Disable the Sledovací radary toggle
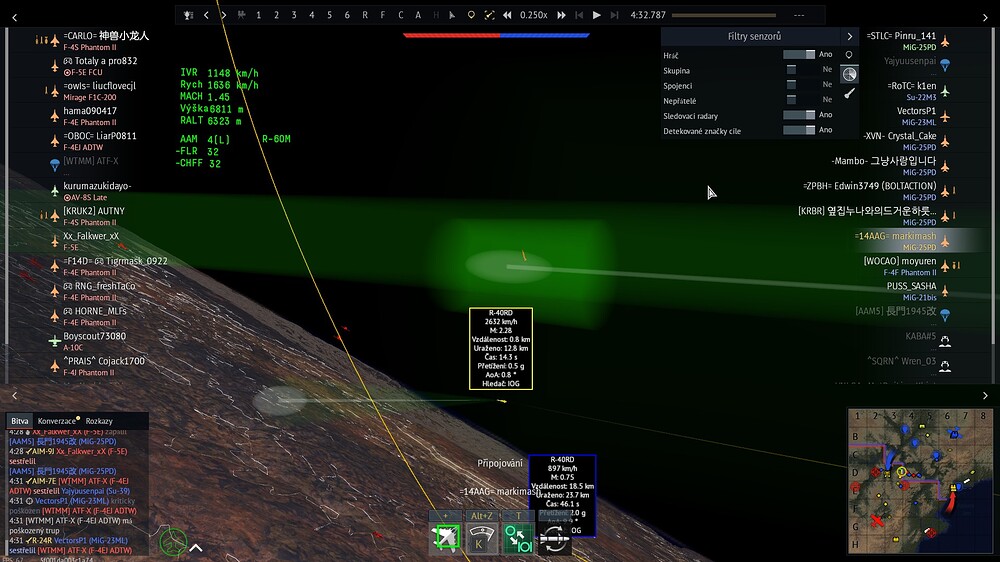This screenshot has width=1000, height=562. click(x=798, y=116)
